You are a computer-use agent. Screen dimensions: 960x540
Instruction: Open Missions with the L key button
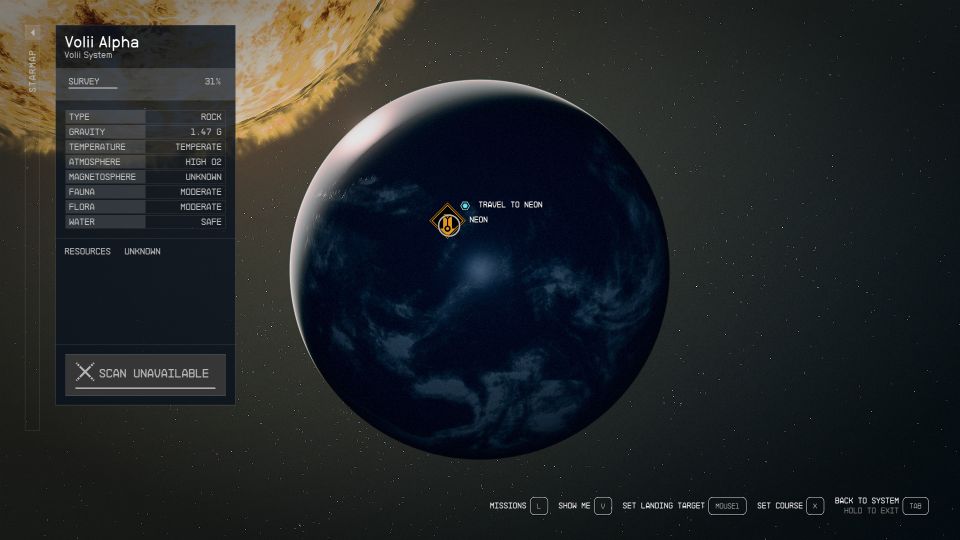539,506
